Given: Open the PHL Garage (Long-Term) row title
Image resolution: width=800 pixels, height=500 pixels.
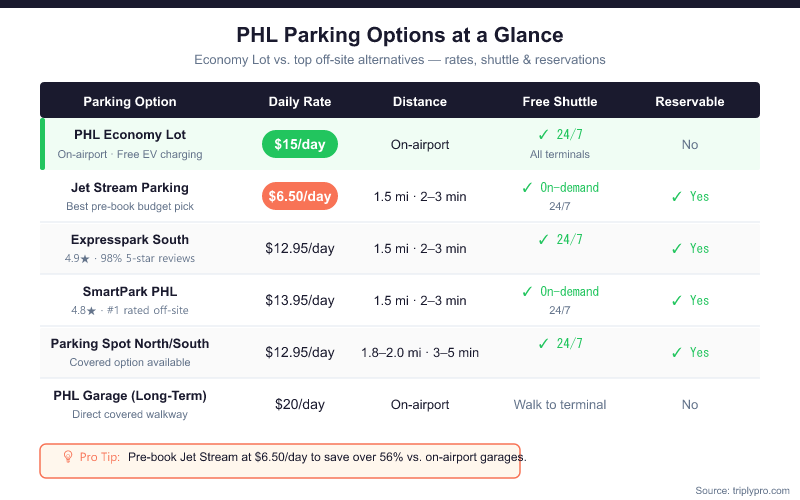Looking at the screenshot, I should pos(130,395).
